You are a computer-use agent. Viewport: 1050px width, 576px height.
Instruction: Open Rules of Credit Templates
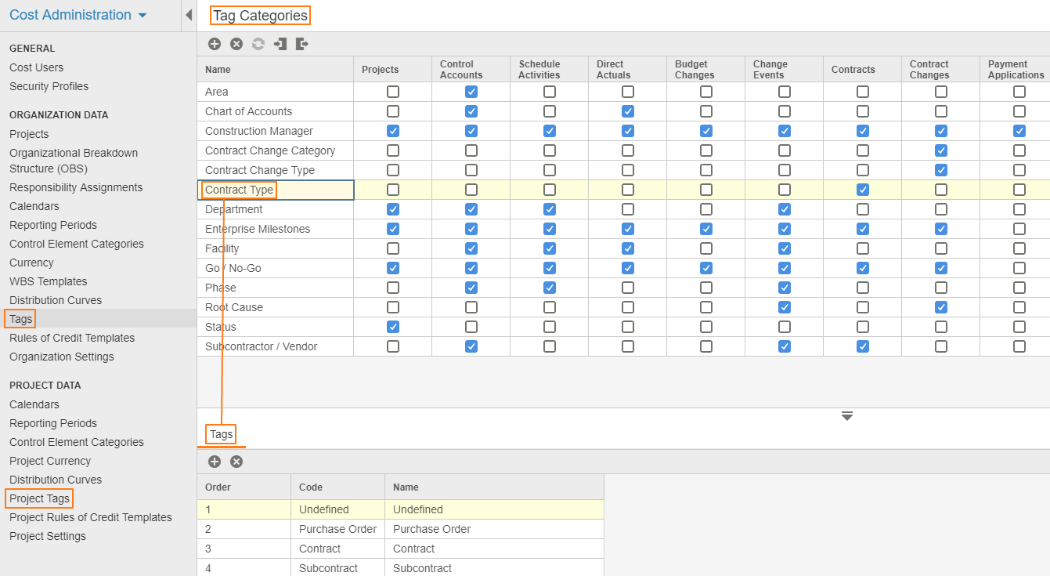[x=72, y=338]
